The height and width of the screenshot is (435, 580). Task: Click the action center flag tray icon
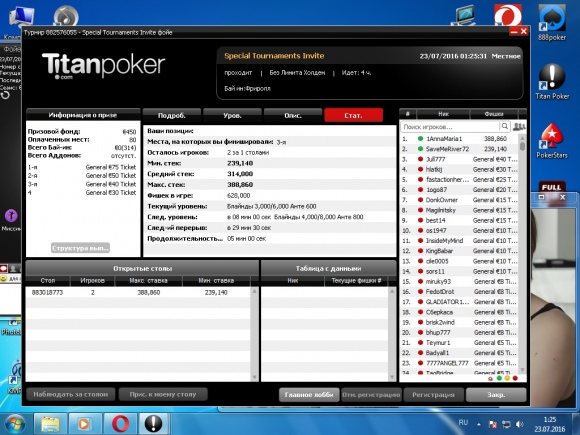pos(493,424)
